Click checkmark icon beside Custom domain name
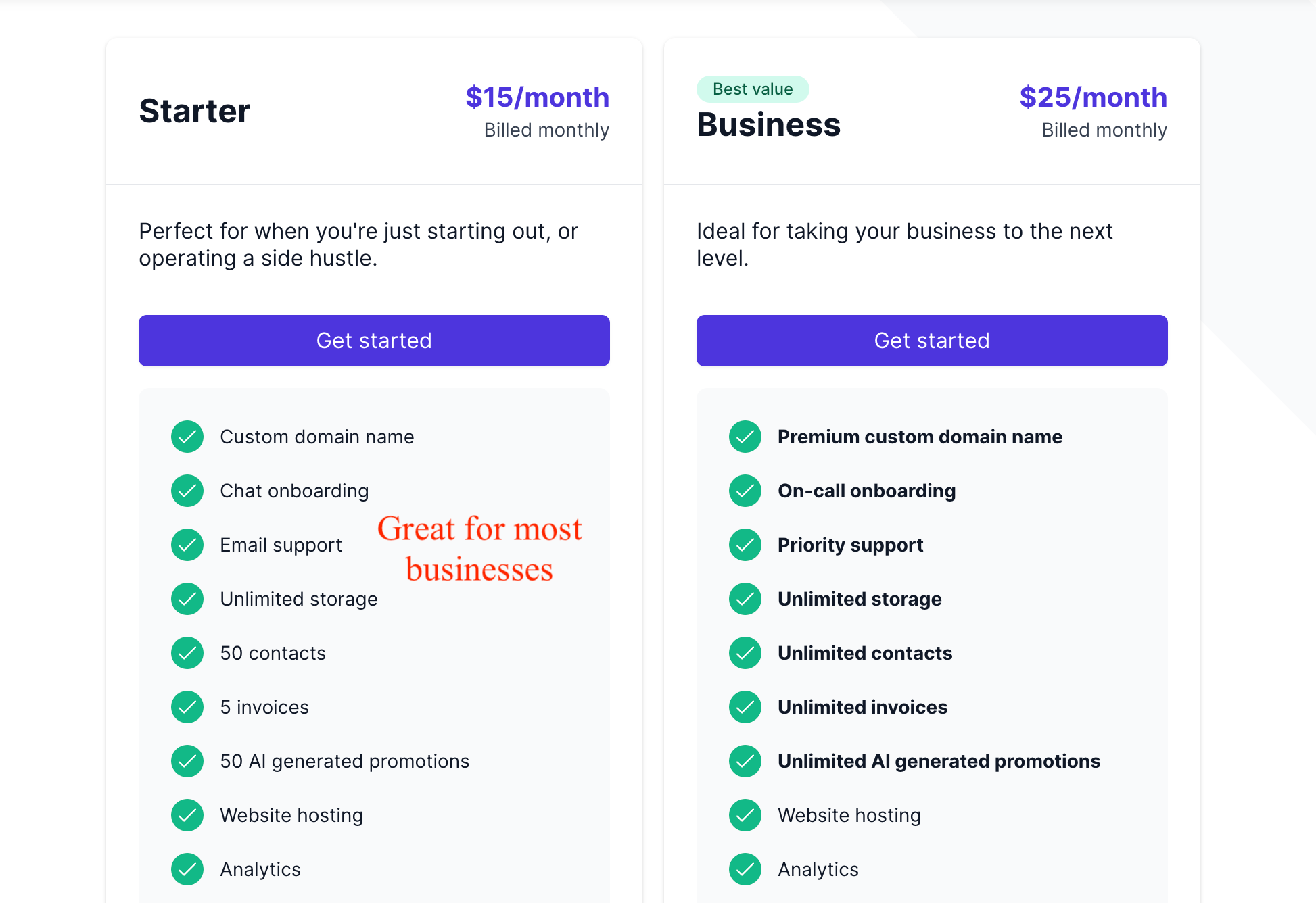This screenshot has width=1316, height=903. (187, 437)
